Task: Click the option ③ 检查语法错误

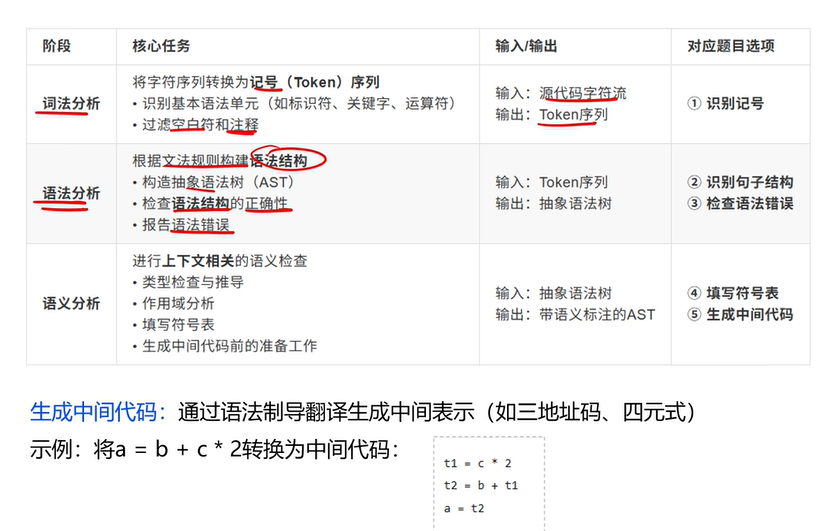Action: coord(740,204)
